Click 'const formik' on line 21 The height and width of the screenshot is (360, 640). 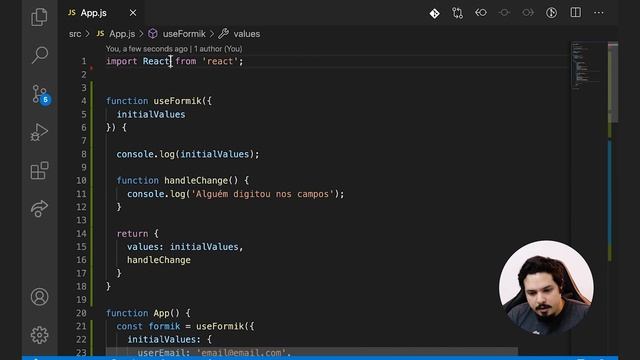pos(148,326)
